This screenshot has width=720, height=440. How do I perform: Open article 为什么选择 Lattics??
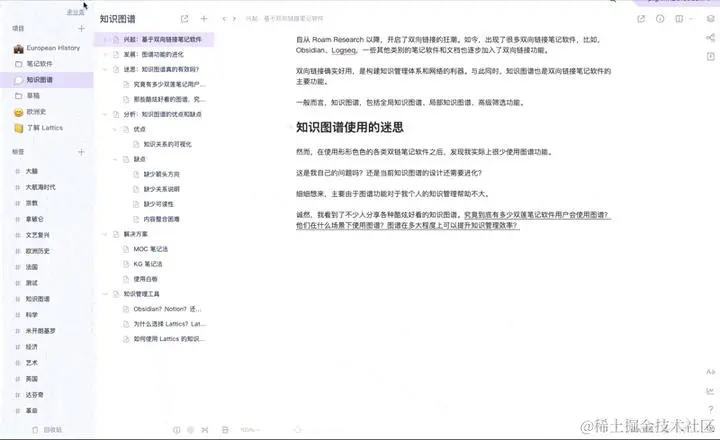[x=169, y=324]
